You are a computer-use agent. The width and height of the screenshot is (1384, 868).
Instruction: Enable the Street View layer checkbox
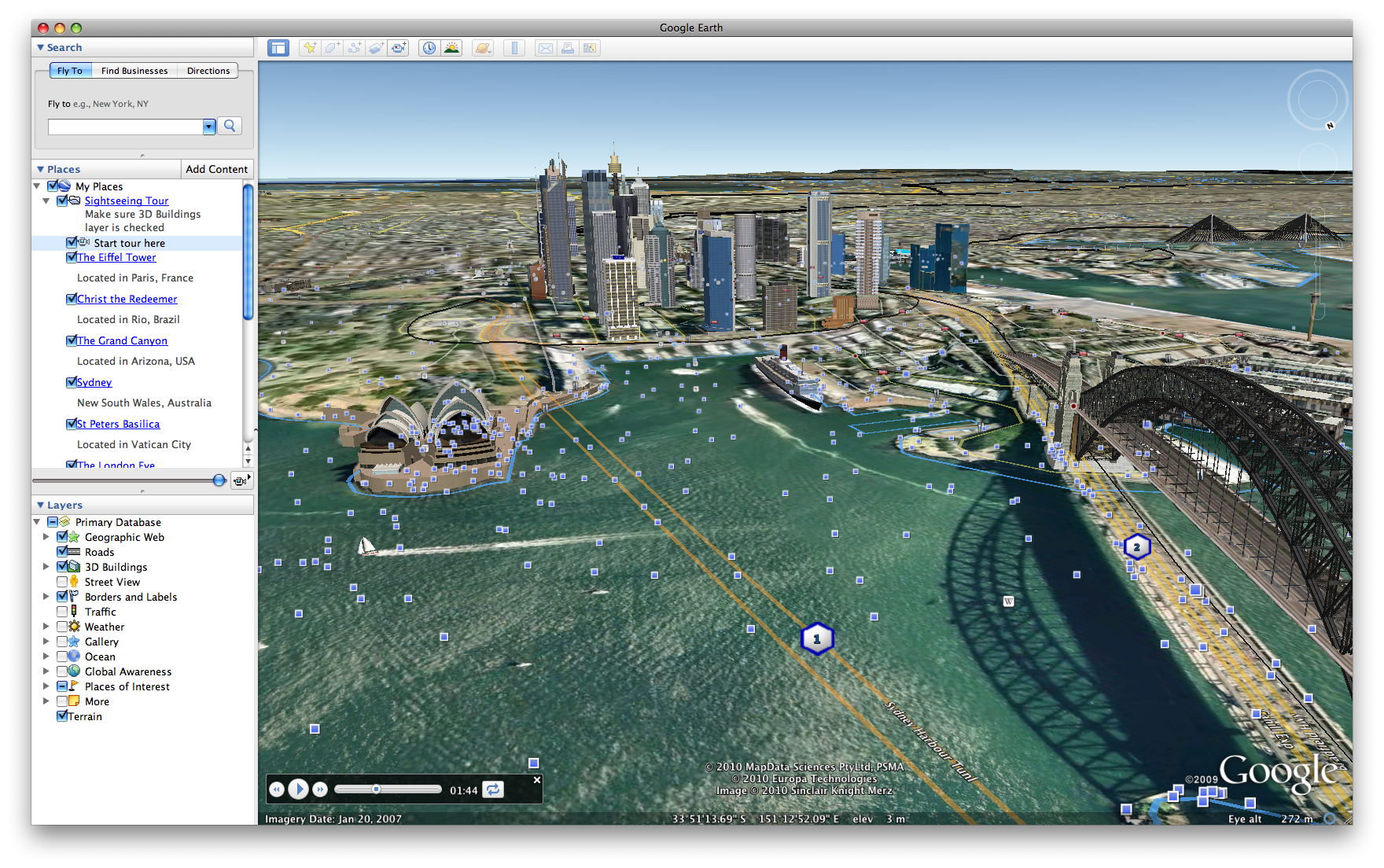point(62,582)
